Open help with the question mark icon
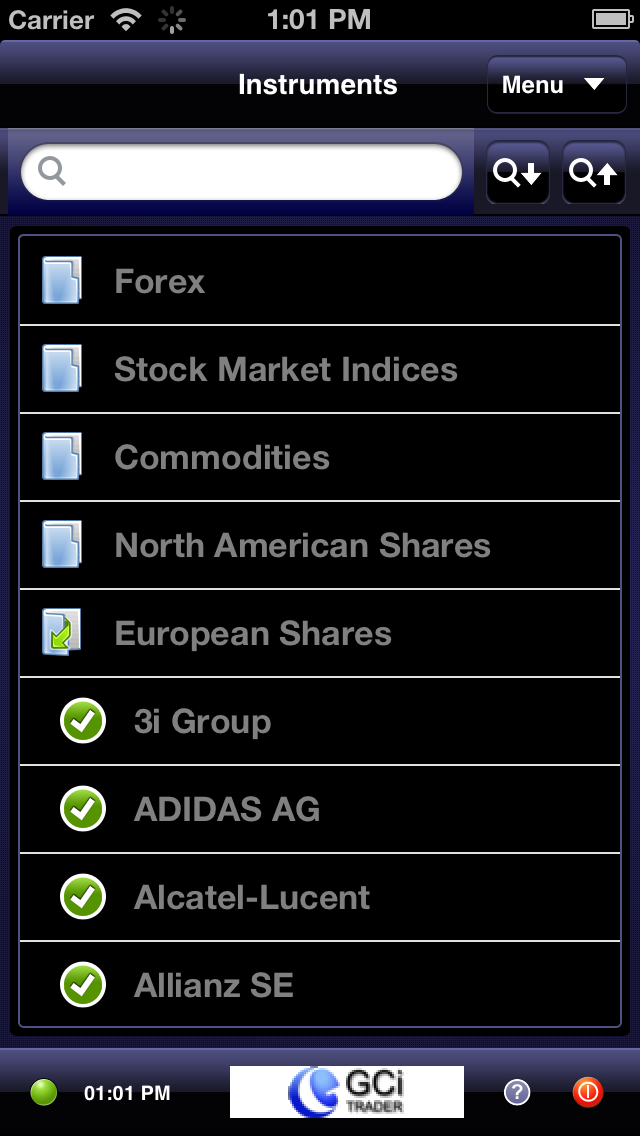 (x=517, y=1092)
